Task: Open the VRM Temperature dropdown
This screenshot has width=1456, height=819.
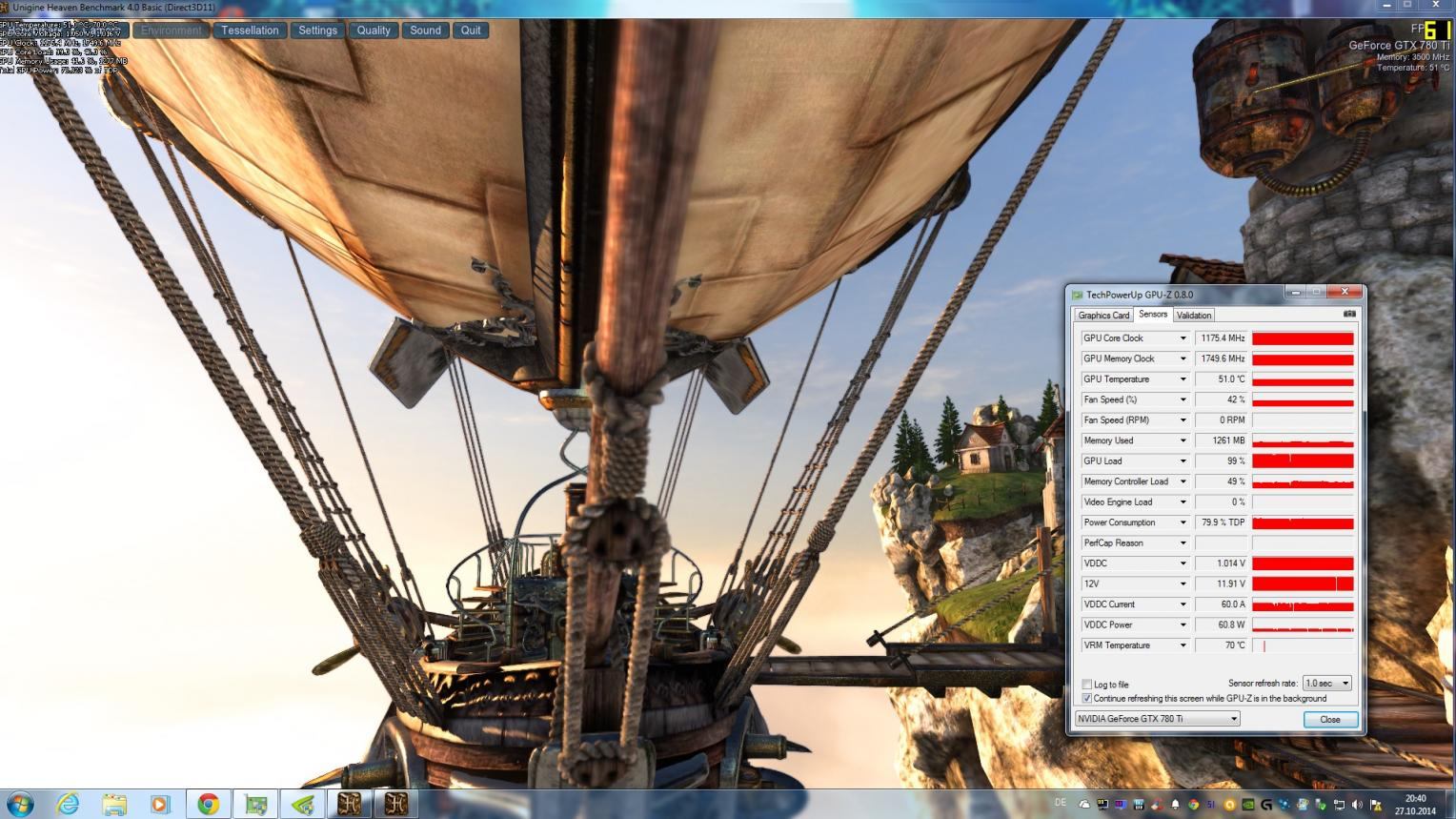Action: pyautogui.click(x=1183, y=645)
